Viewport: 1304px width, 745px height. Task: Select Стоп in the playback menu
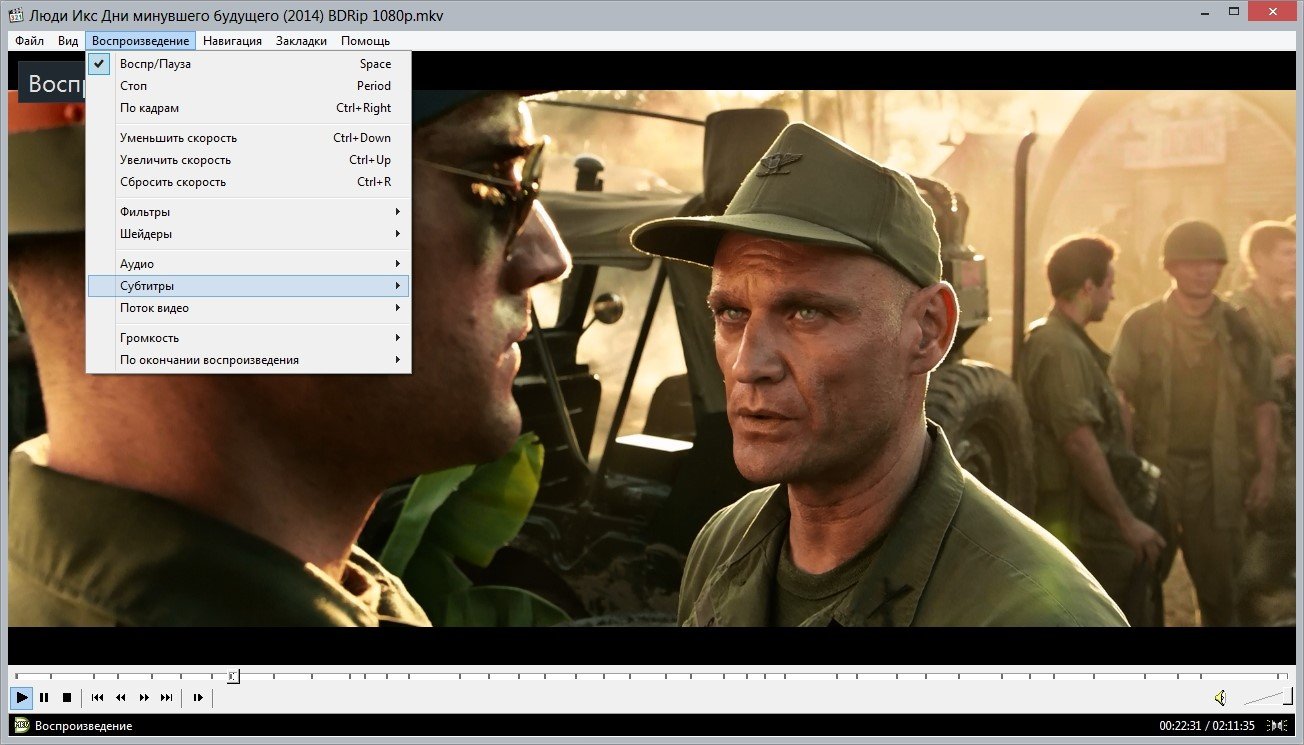[x=249, y=86]
